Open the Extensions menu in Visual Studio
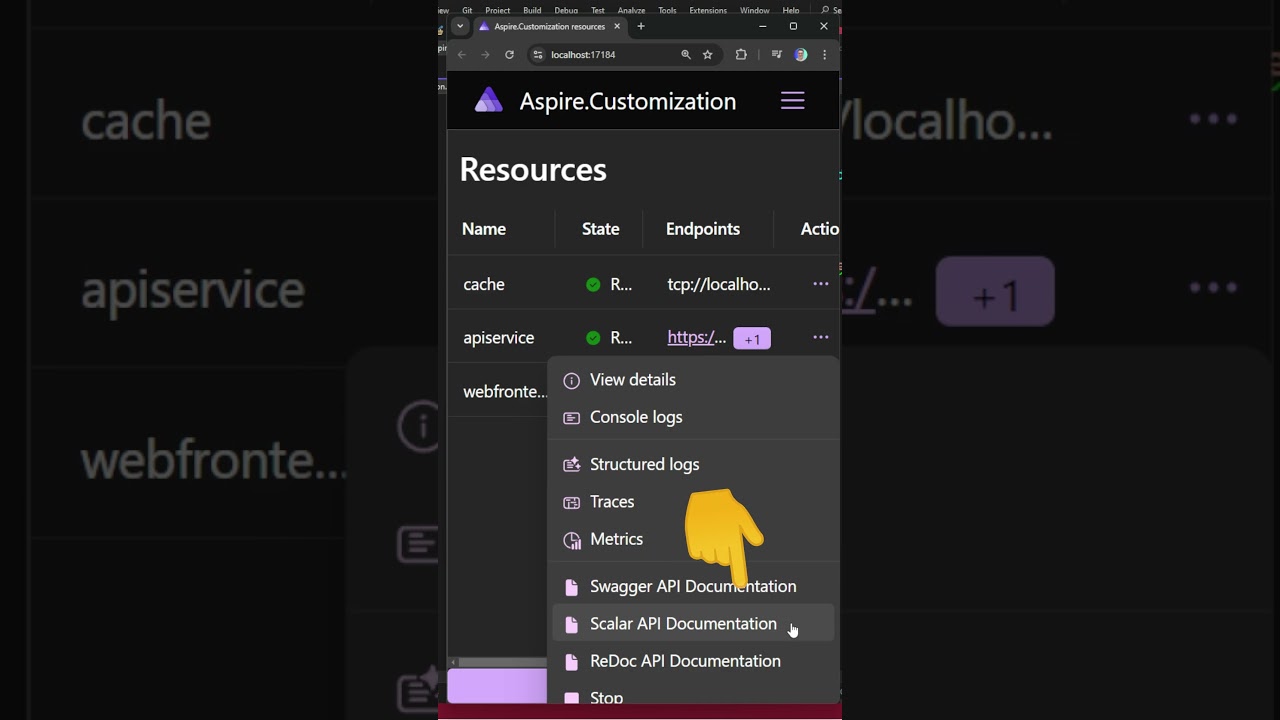The height and width of the screenshot is (720, 1280). pyautogui.click(x=708, y=10)
